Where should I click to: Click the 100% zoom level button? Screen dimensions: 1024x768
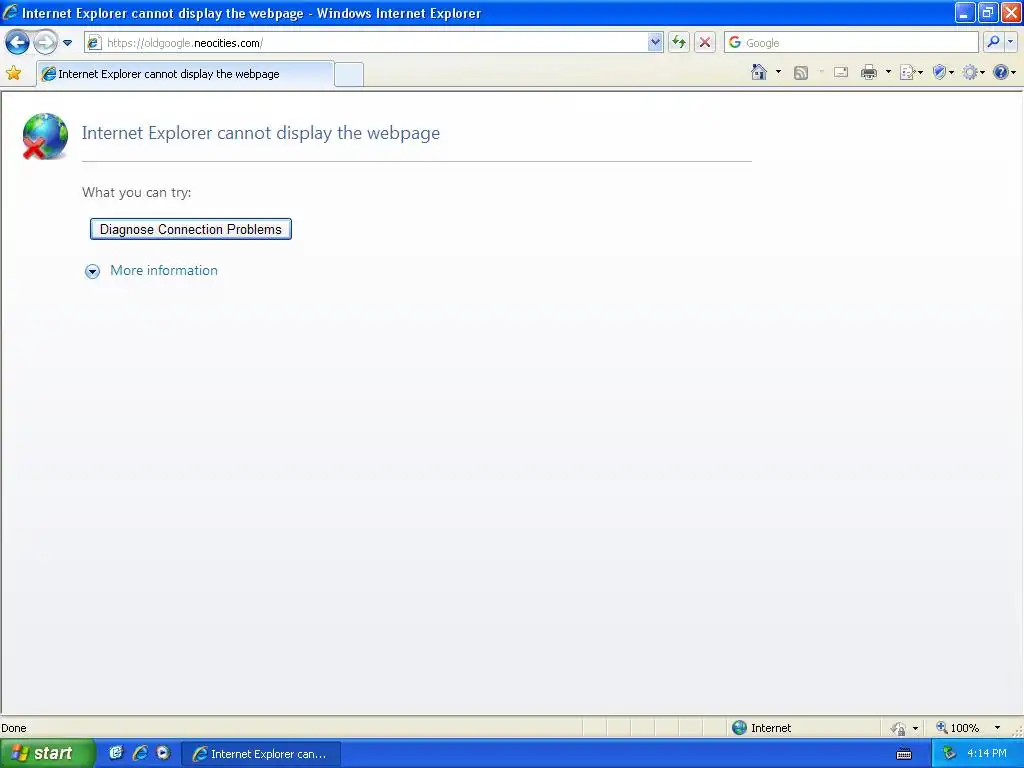[x=958, y=728]
